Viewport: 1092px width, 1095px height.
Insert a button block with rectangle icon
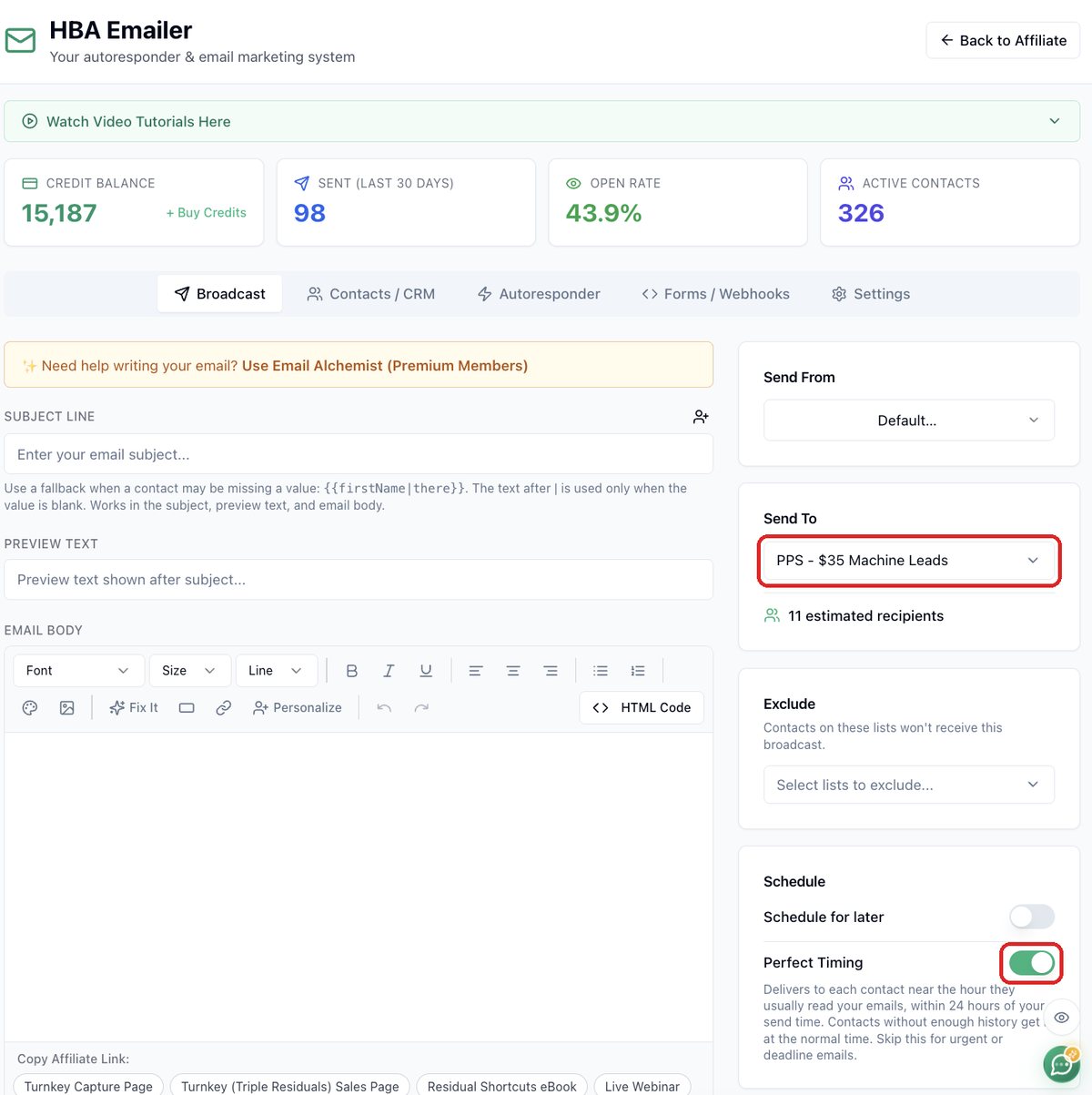[187, 708]
